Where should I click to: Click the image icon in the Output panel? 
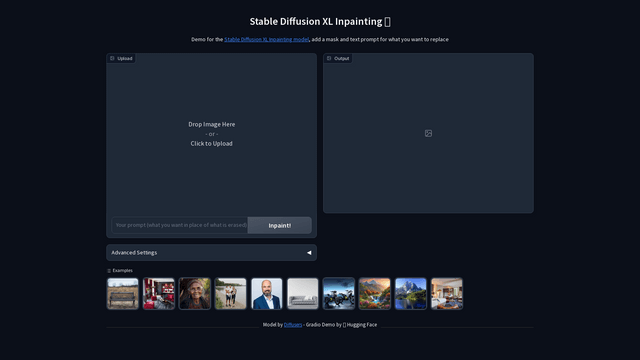[428, 133]
